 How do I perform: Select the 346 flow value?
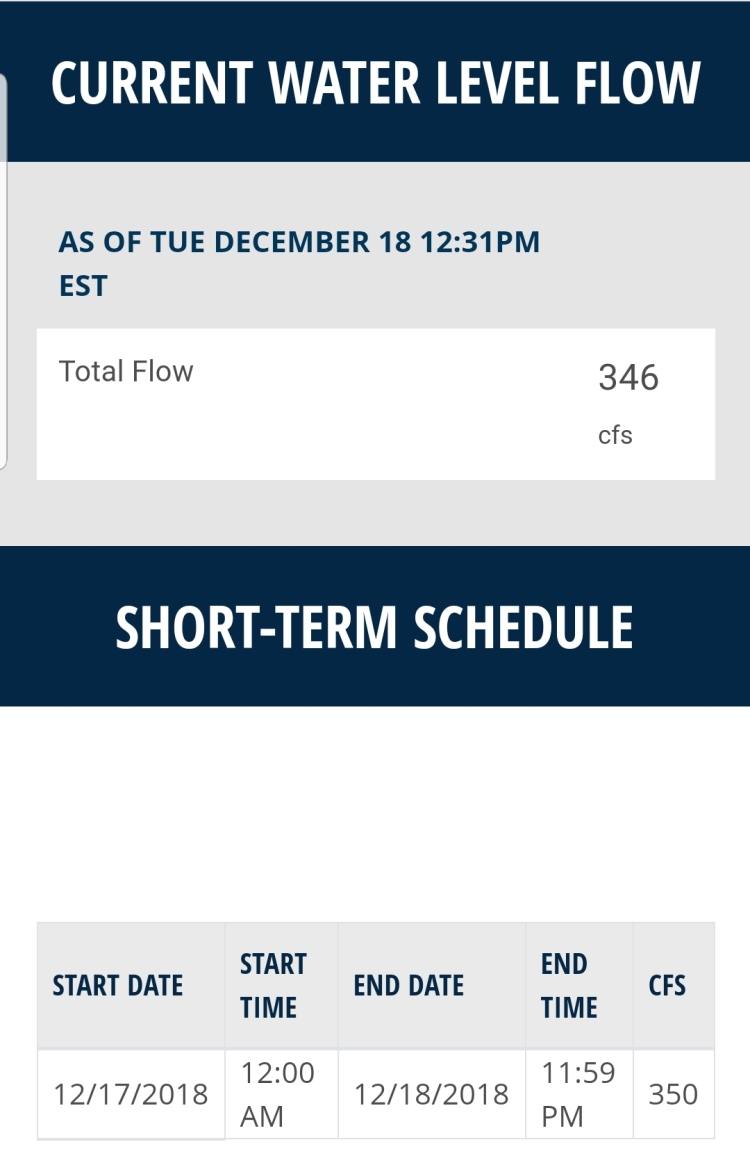pos(628,377)
